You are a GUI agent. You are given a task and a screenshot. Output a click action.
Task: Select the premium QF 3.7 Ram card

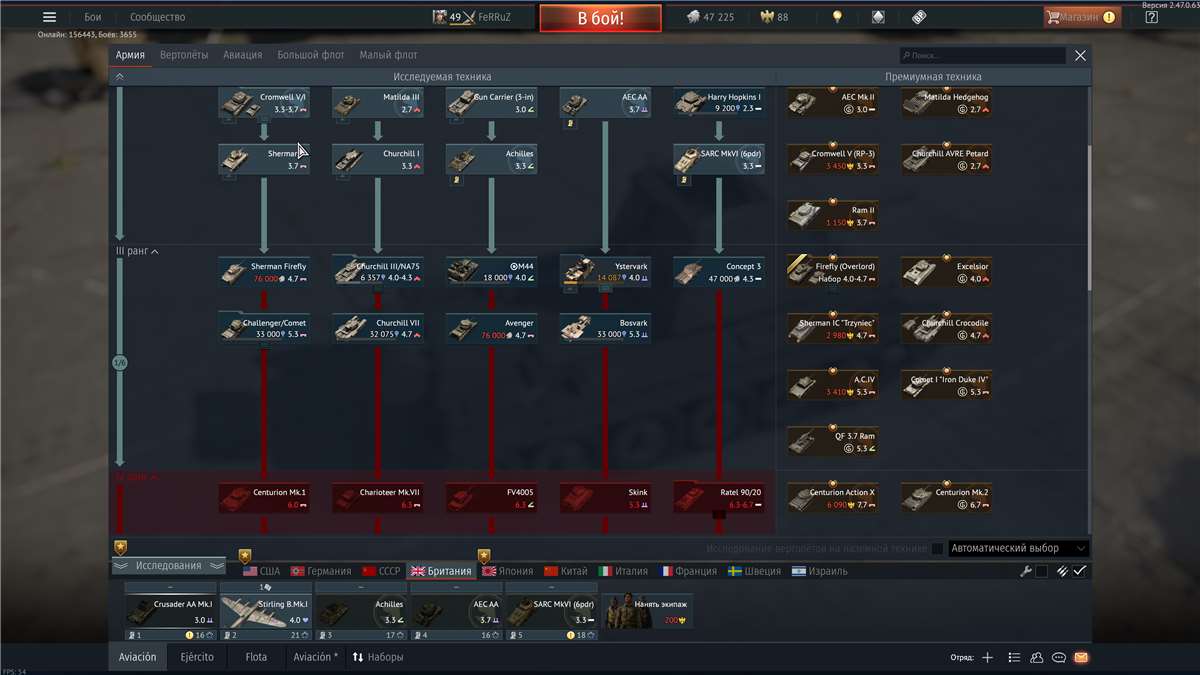pos(833,442)
